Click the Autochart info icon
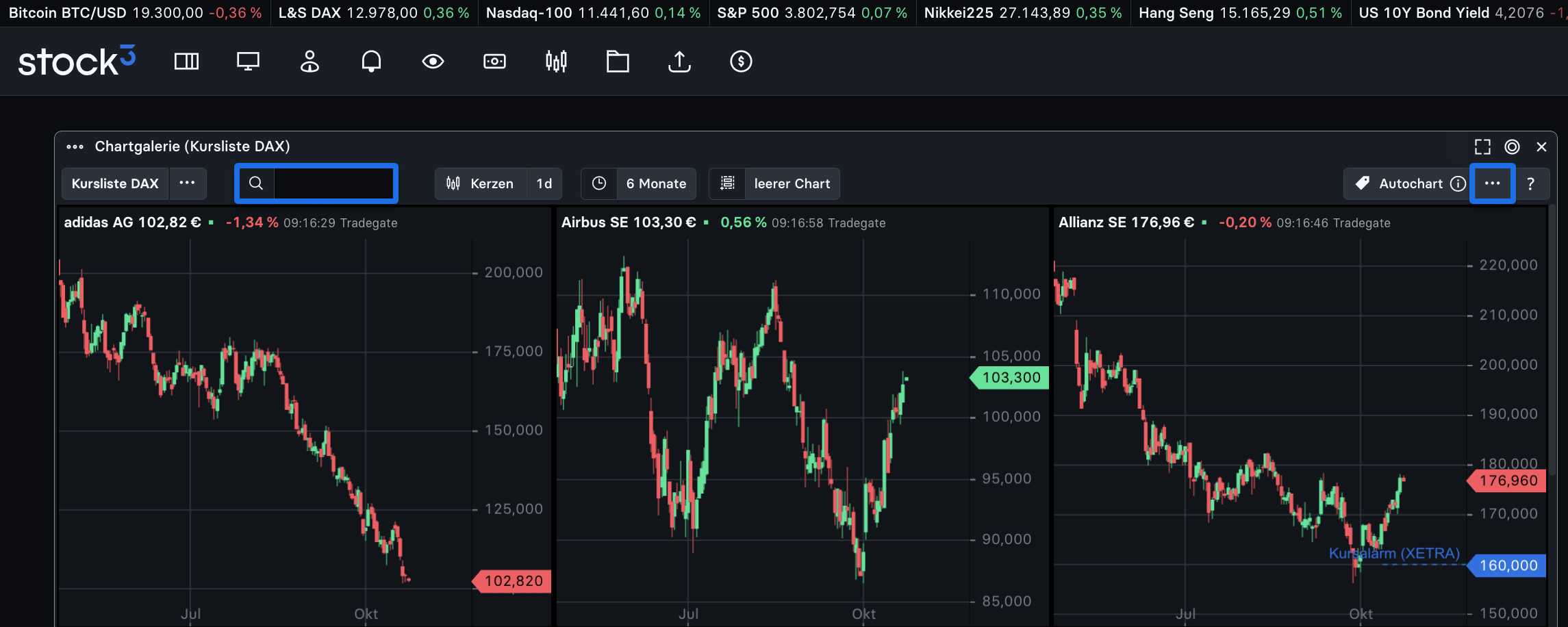Viewport: 1568px width, 627px height. click(1458, 183)
